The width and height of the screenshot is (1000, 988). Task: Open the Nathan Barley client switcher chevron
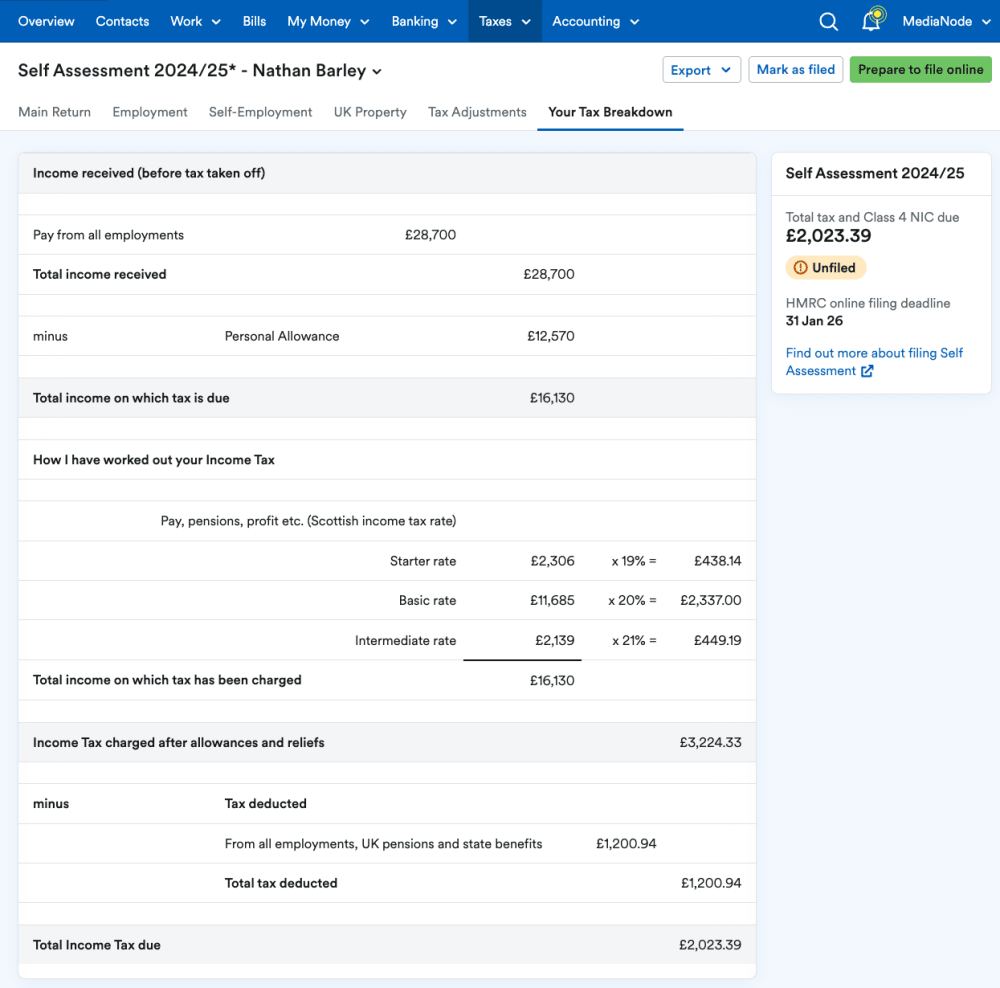coord(376,71)
